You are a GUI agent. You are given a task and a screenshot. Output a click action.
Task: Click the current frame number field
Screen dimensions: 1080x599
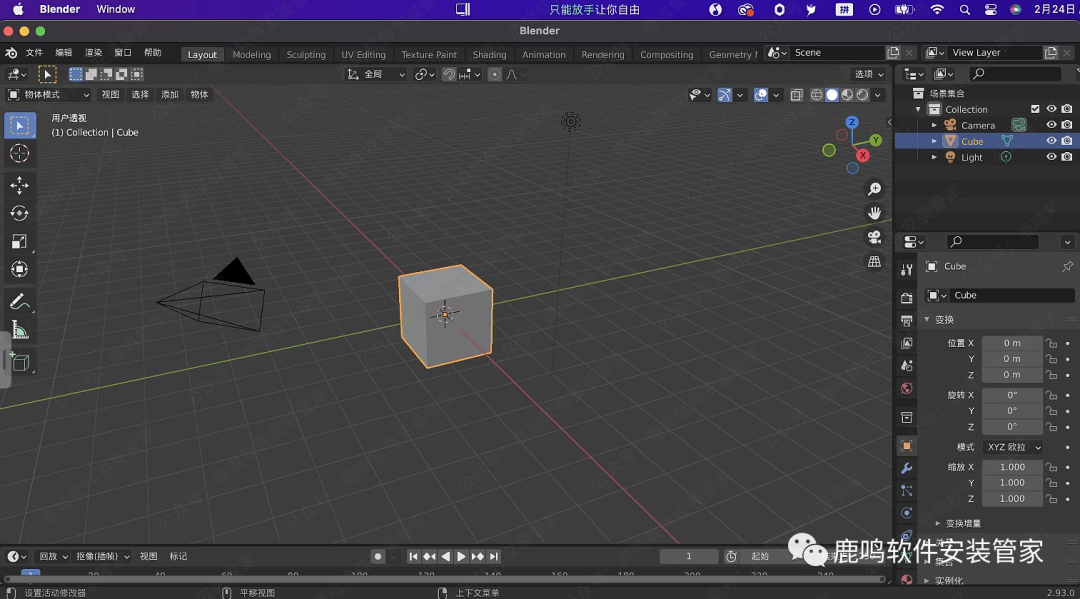[688, 556]
